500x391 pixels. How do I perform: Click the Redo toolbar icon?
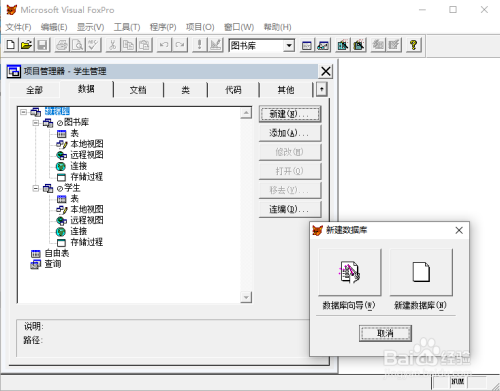(x=180, y=45)
